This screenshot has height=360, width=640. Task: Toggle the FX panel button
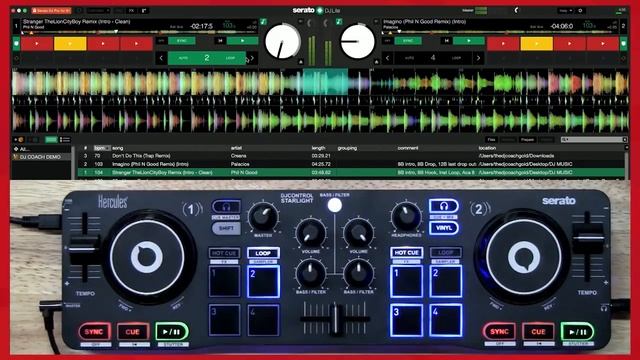coord(131,11)
